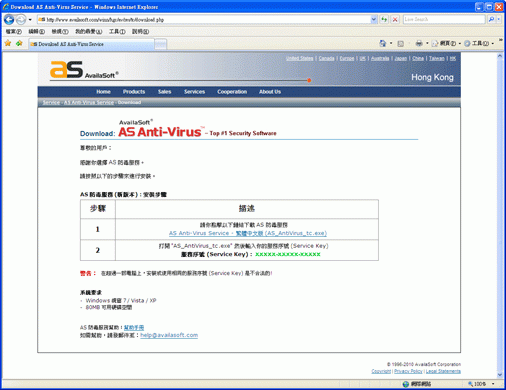Open the zoom level dropdown in the status bar

[493, 384]
